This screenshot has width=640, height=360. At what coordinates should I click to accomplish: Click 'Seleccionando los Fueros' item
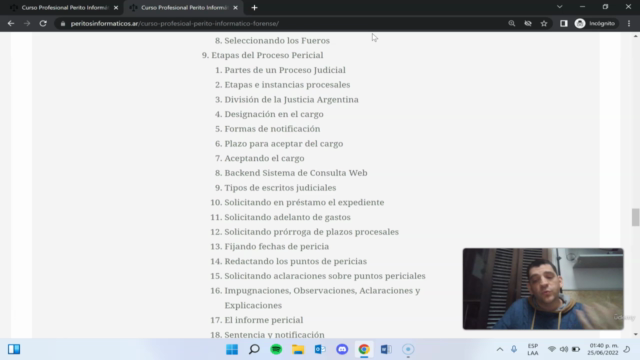coord(277,40)
